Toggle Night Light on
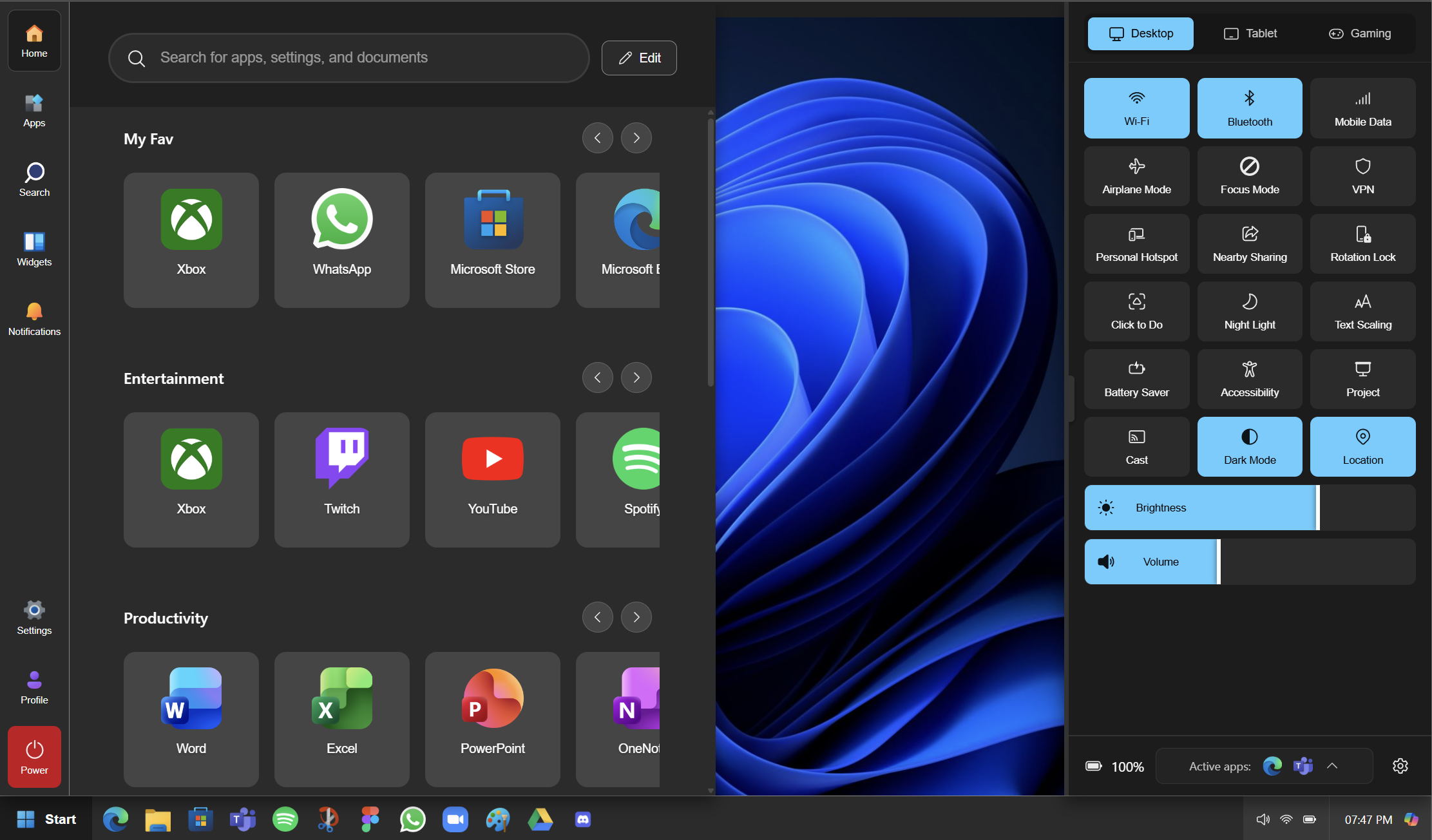The height and width of the screenshot is (840, 1432). 1249,311
